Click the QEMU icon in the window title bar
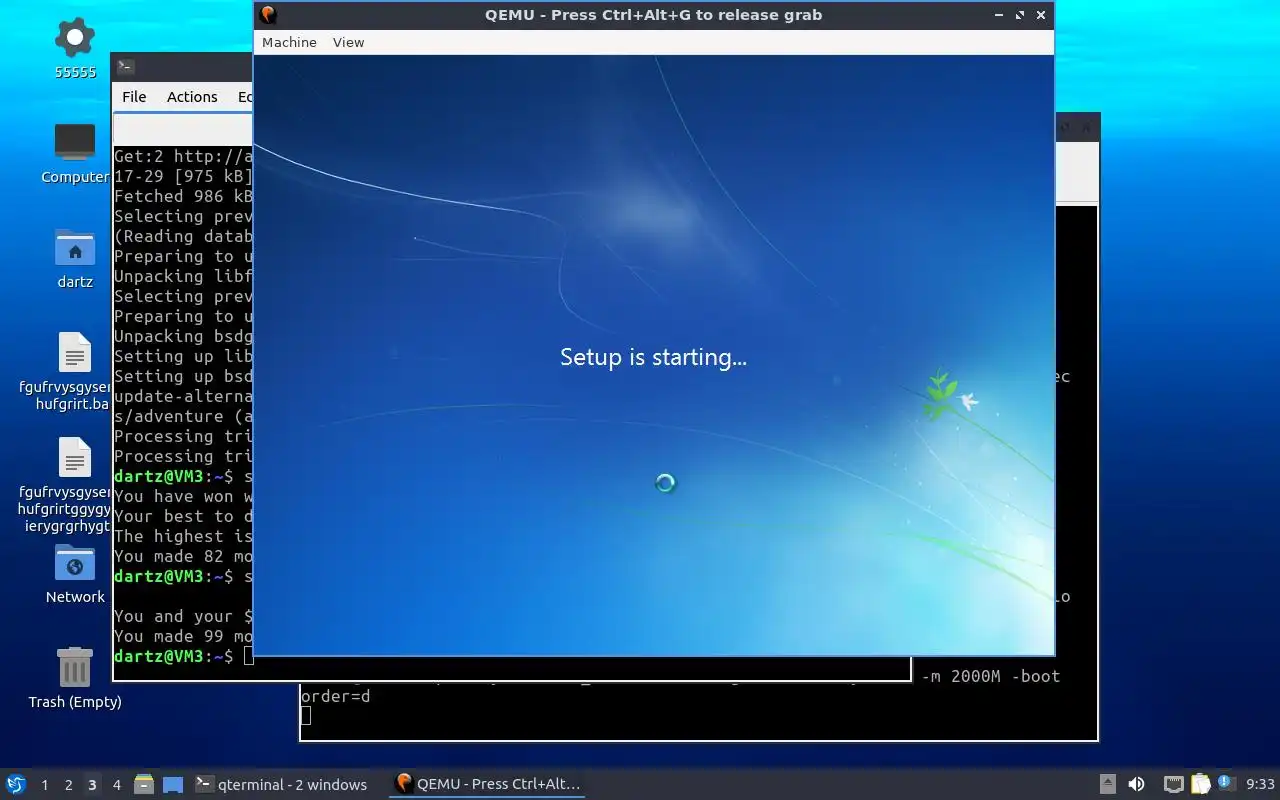Image resolution: width=1280 pixels, height=800 pixels. [x=267, y=15]
